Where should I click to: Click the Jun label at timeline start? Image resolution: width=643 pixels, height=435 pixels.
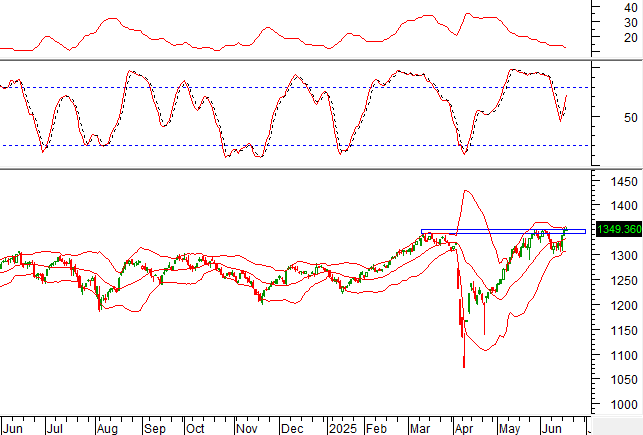tap(13, 429)
